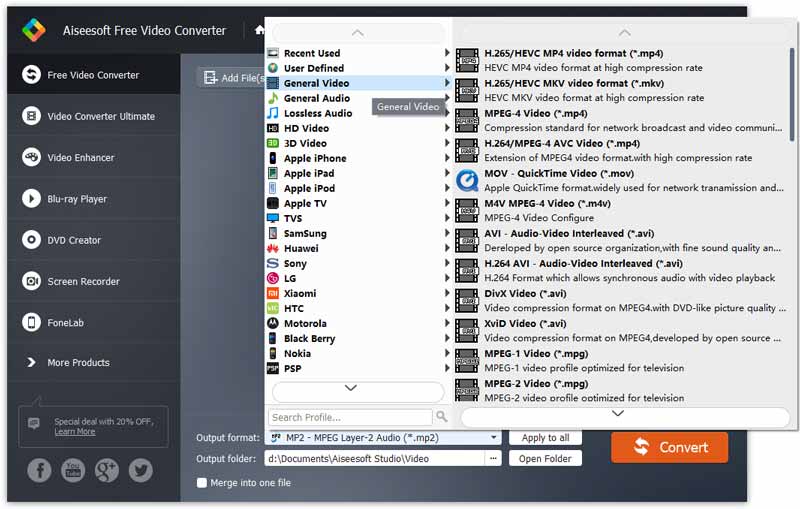This screenshot has width=800, height=509.
Task: Select the Apple iPad category
Action: [357, 173]
